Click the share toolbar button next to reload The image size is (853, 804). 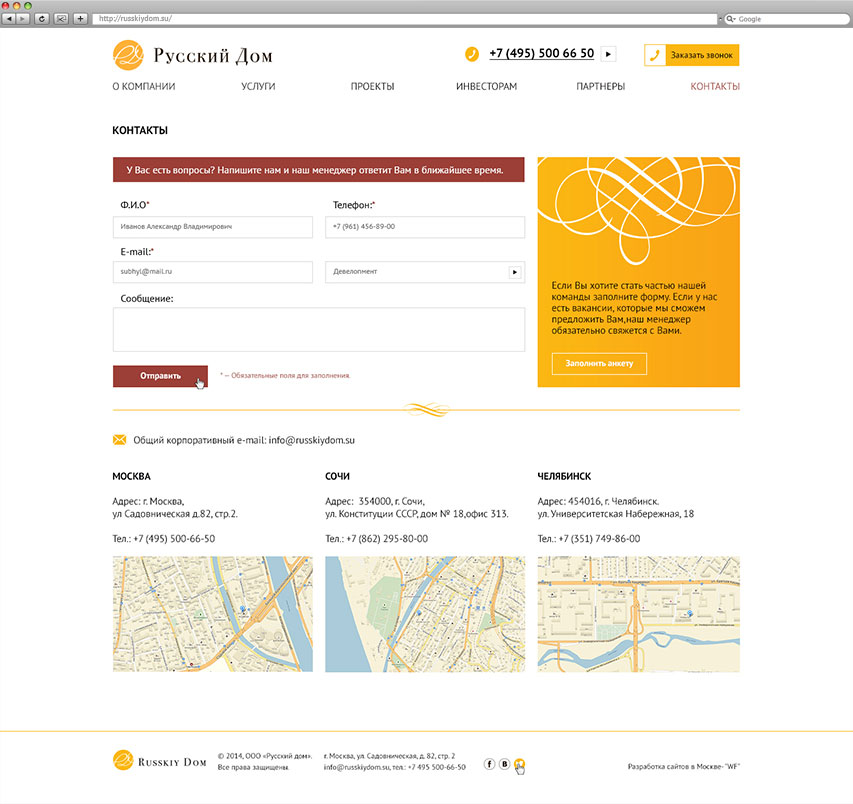(61, 19)
